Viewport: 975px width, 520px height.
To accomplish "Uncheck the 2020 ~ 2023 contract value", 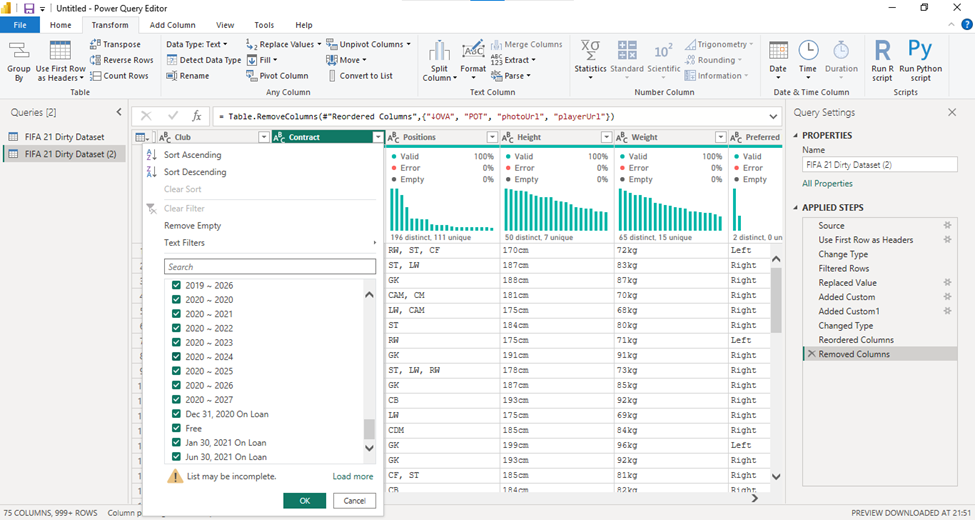I will tap(176, 342).
